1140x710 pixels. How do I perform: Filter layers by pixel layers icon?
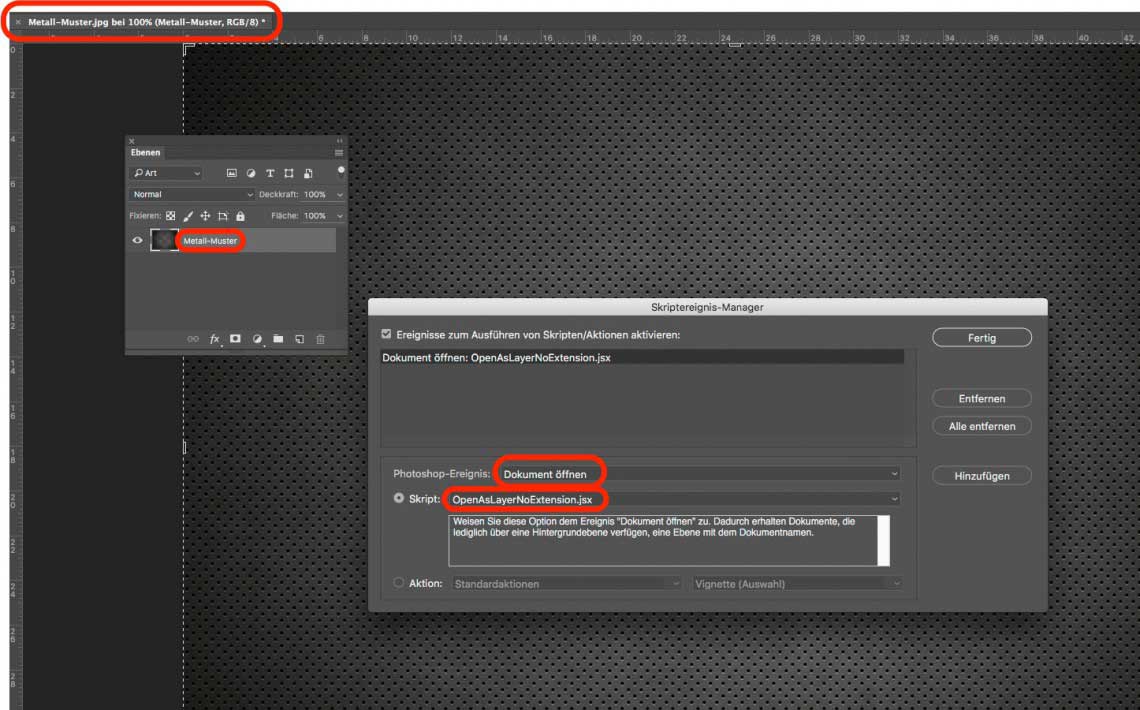tap(231, 173)
